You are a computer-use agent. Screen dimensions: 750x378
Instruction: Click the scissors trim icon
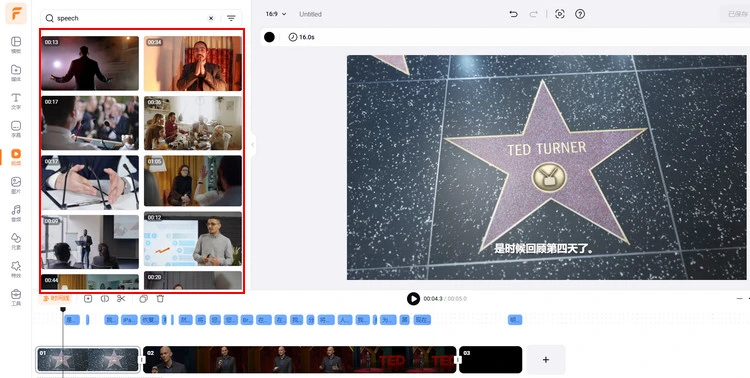coord(121,299)
